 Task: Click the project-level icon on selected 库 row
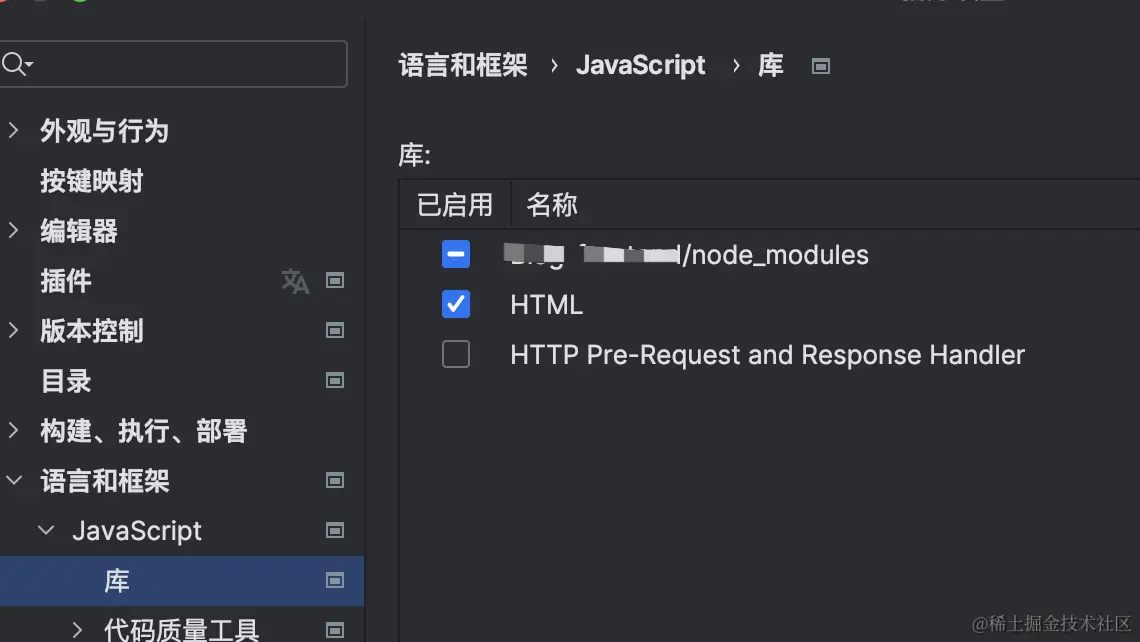coord(336,581)
